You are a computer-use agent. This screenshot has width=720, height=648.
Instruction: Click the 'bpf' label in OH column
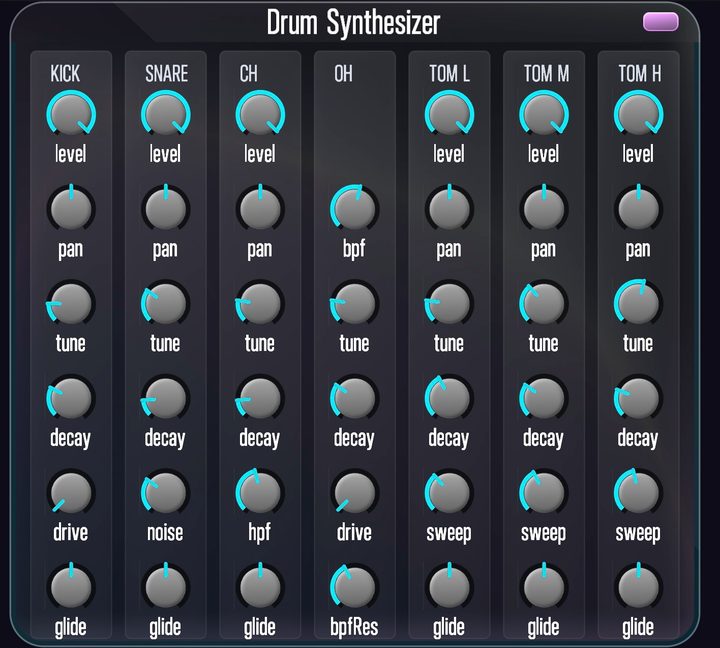[354, 249]
